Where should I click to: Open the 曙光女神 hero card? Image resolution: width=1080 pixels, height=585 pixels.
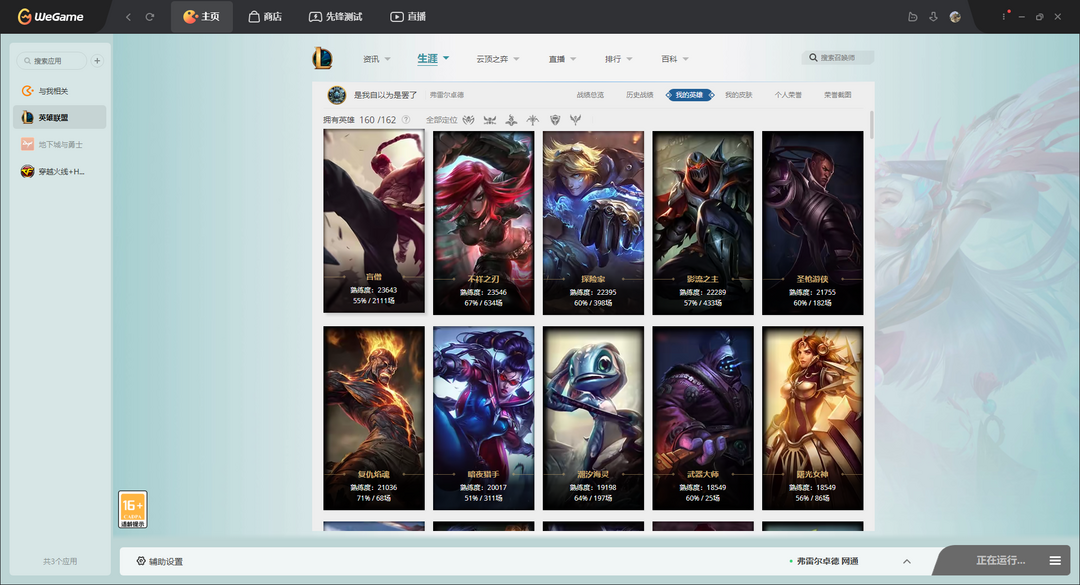click(x=813, y=418)
